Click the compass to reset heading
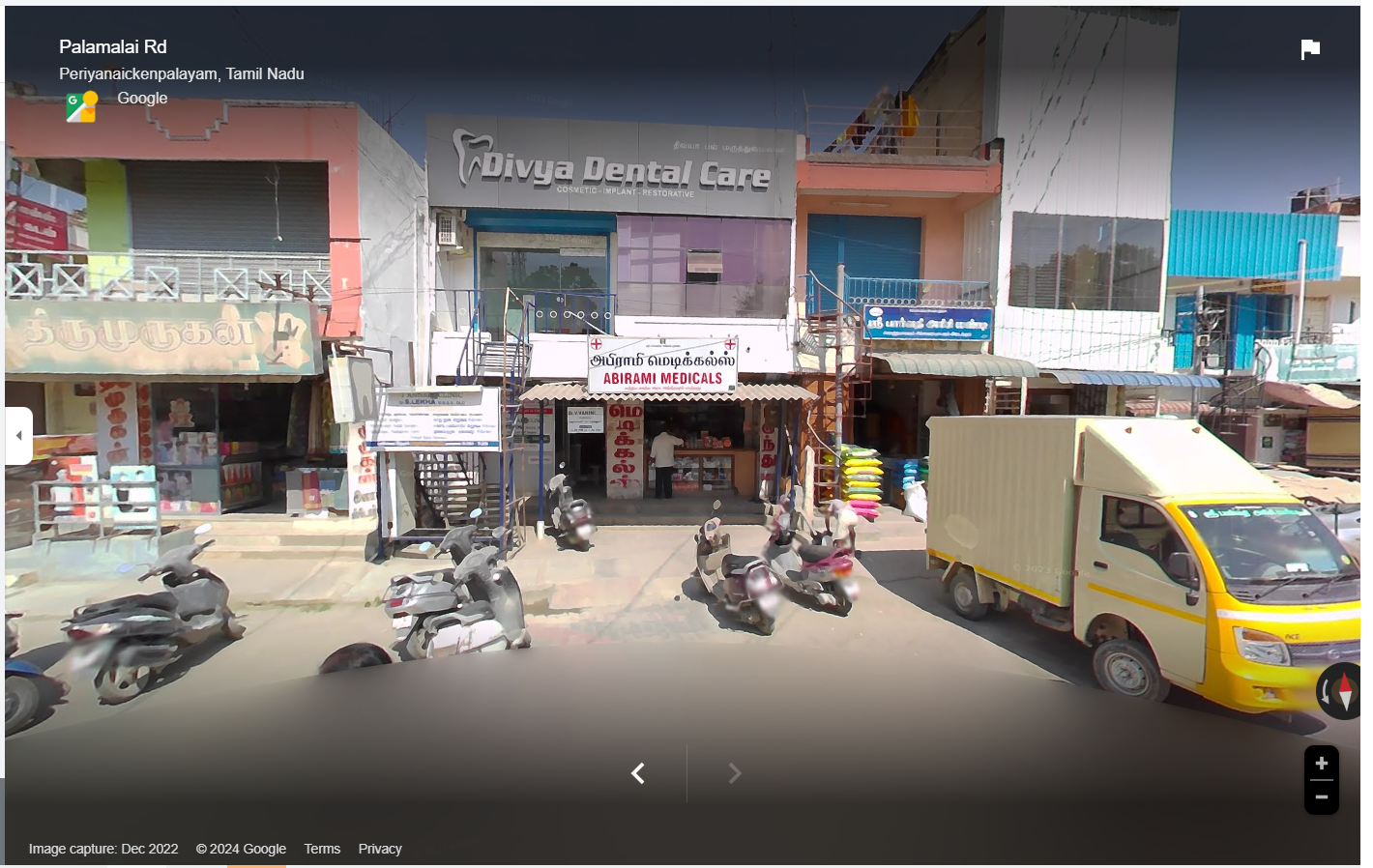The image size is (1373, 868). [x=1342, y=691]
